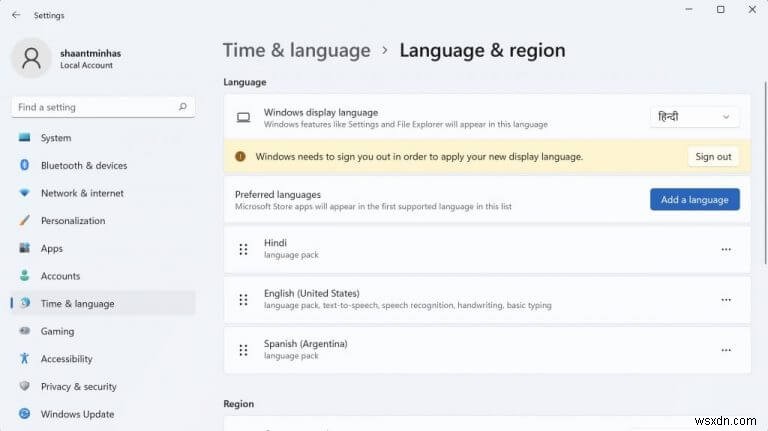This screenshot has height=431, width=768.
Task: Click the search magnifier icon
Action: tap(182, 107)
